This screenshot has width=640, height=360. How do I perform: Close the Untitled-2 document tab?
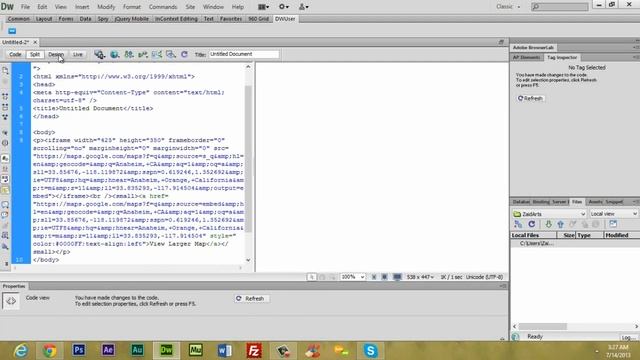[35, 42]
